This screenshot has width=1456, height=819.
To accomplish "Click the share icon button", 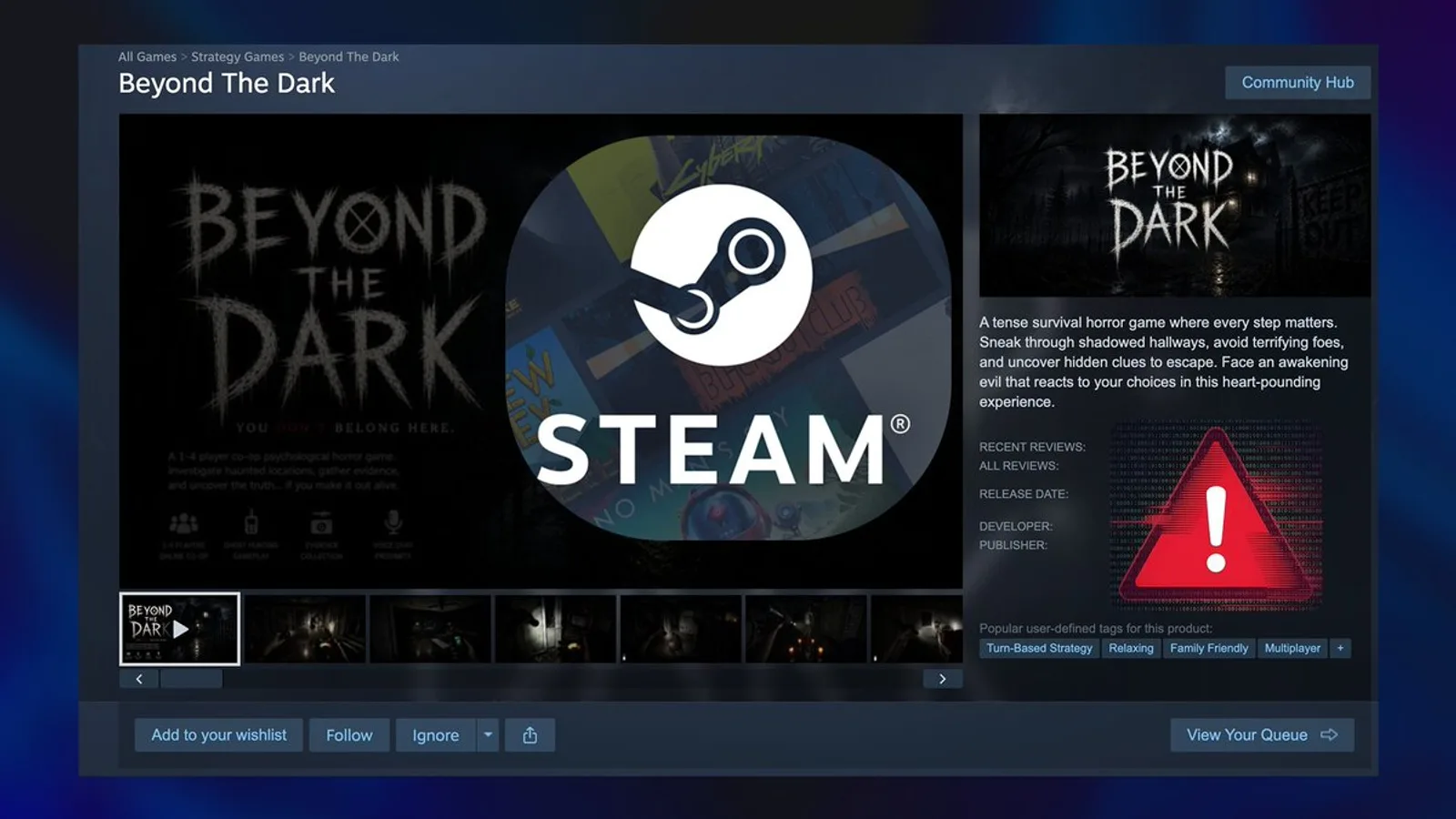I will coord(530,734).
